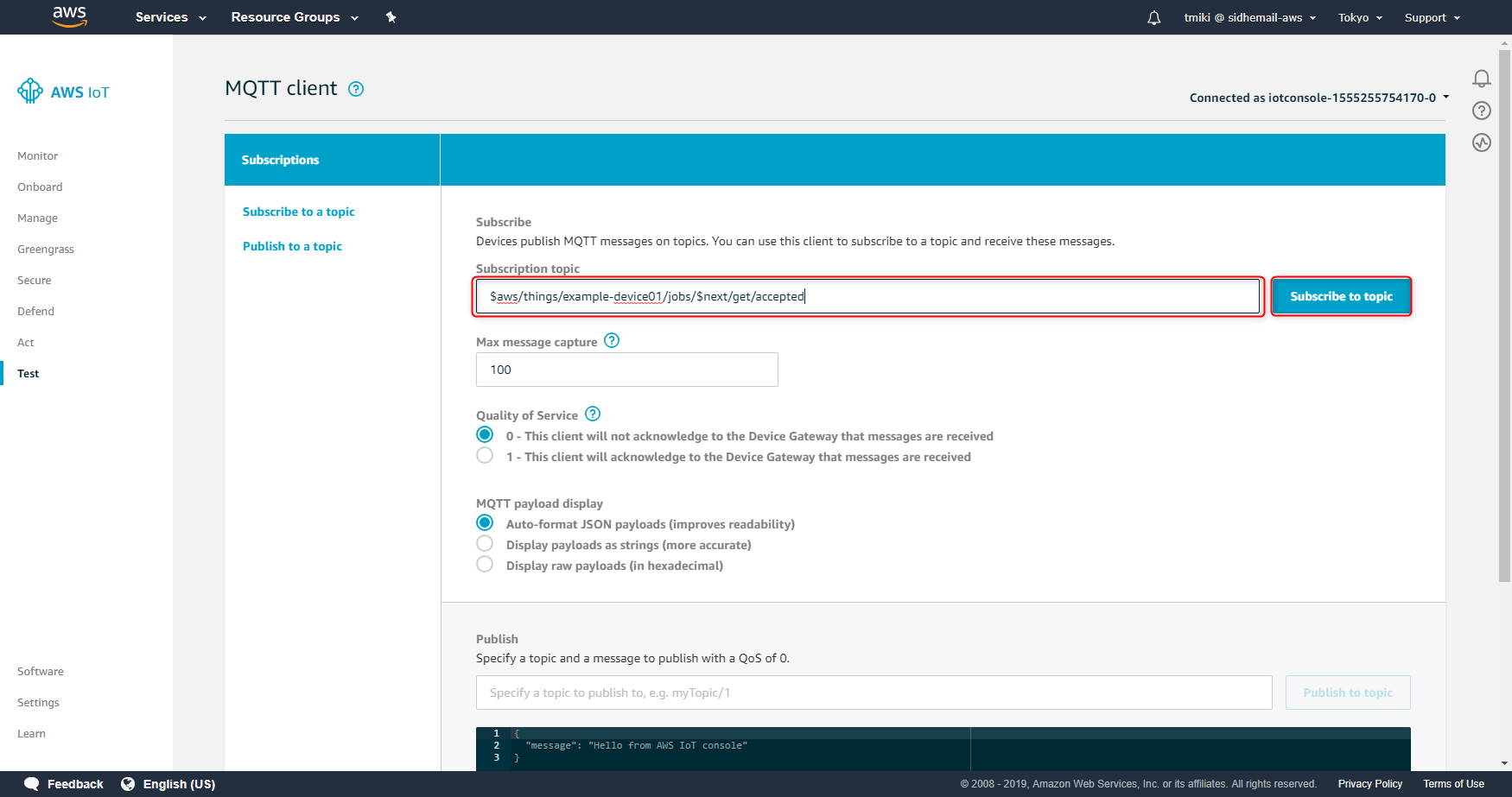
Task: Go to Monitor in the sidebar
Action: (x=38, y=156)
